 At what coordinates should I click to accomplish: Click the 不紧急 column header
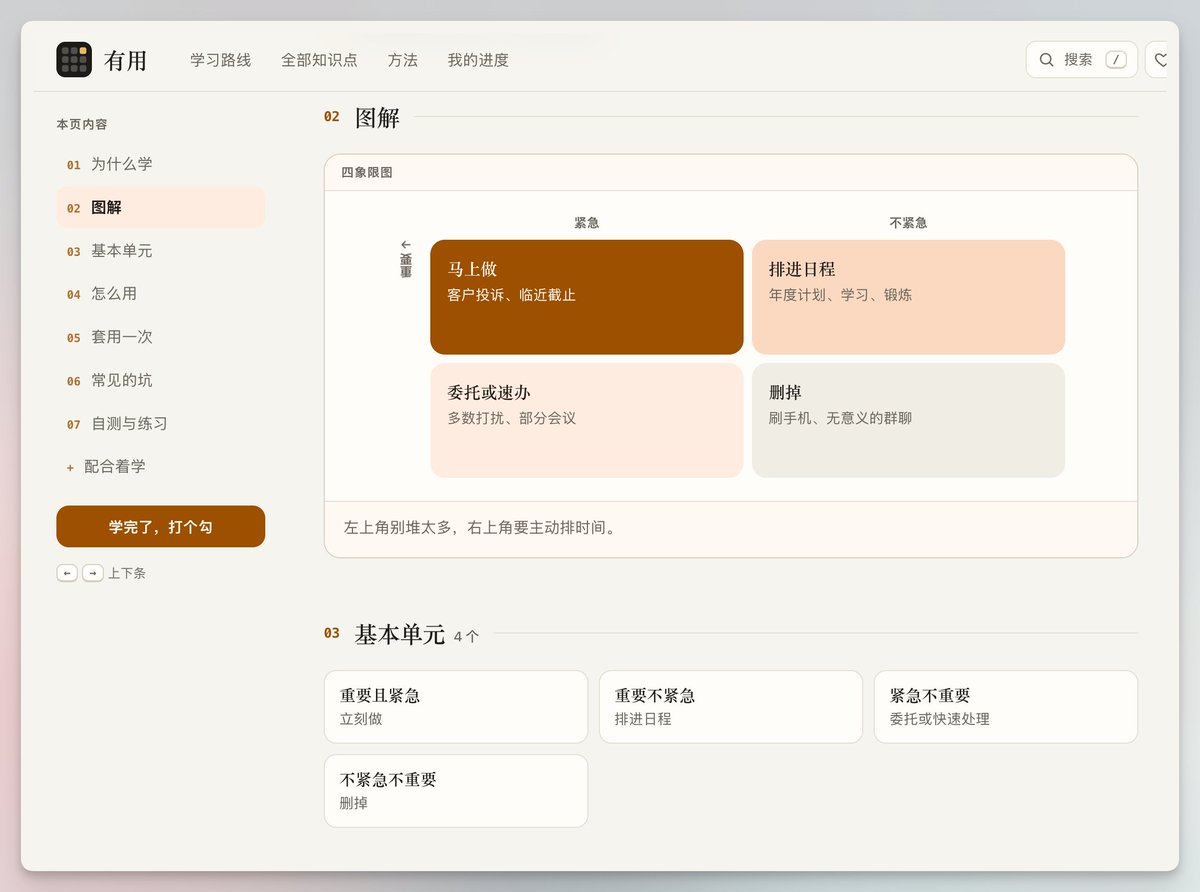point(908,223)
